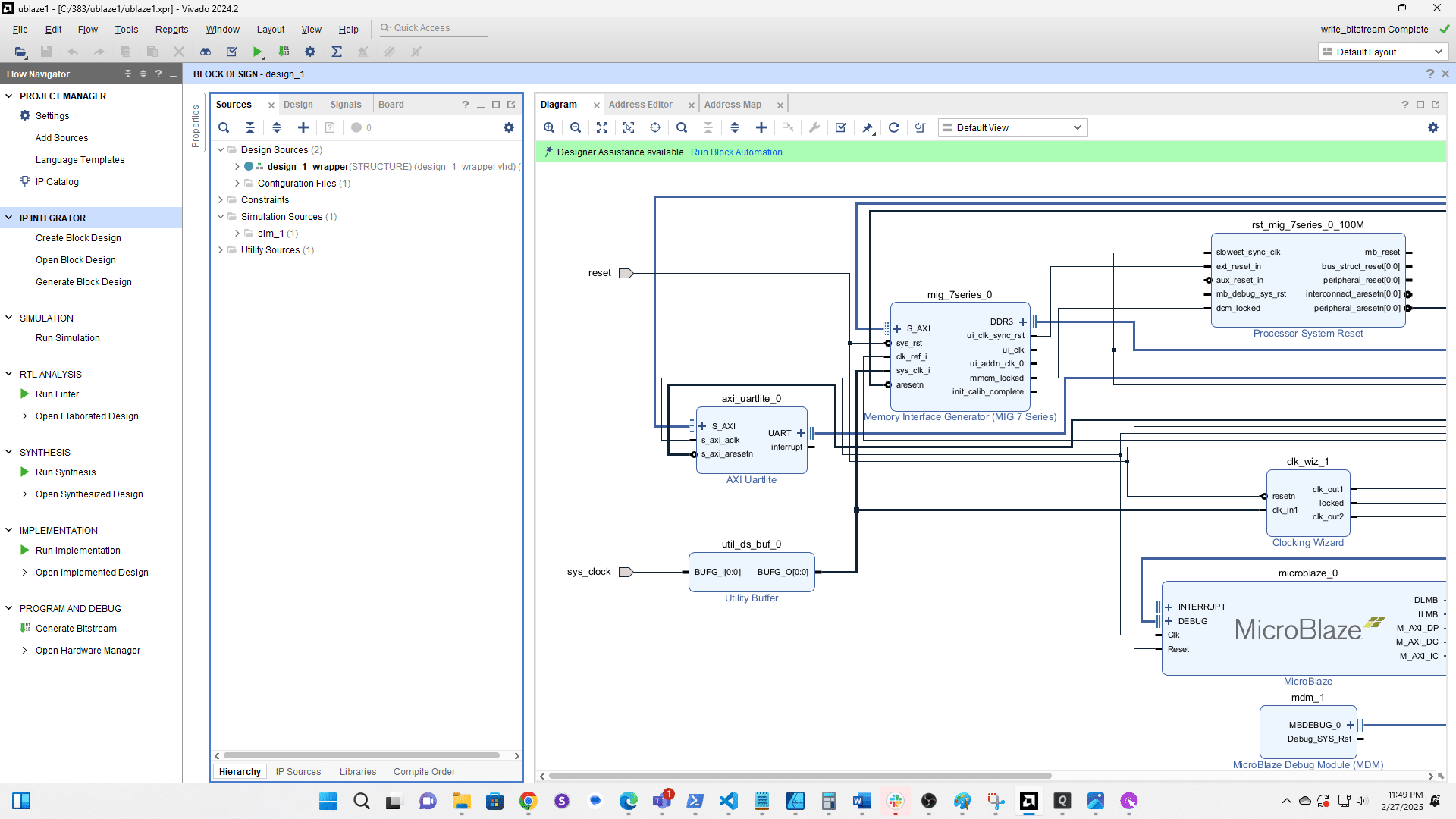
Task: Click Regenerate Layout icon in diagram toolbar
Action: pos(894,127)
